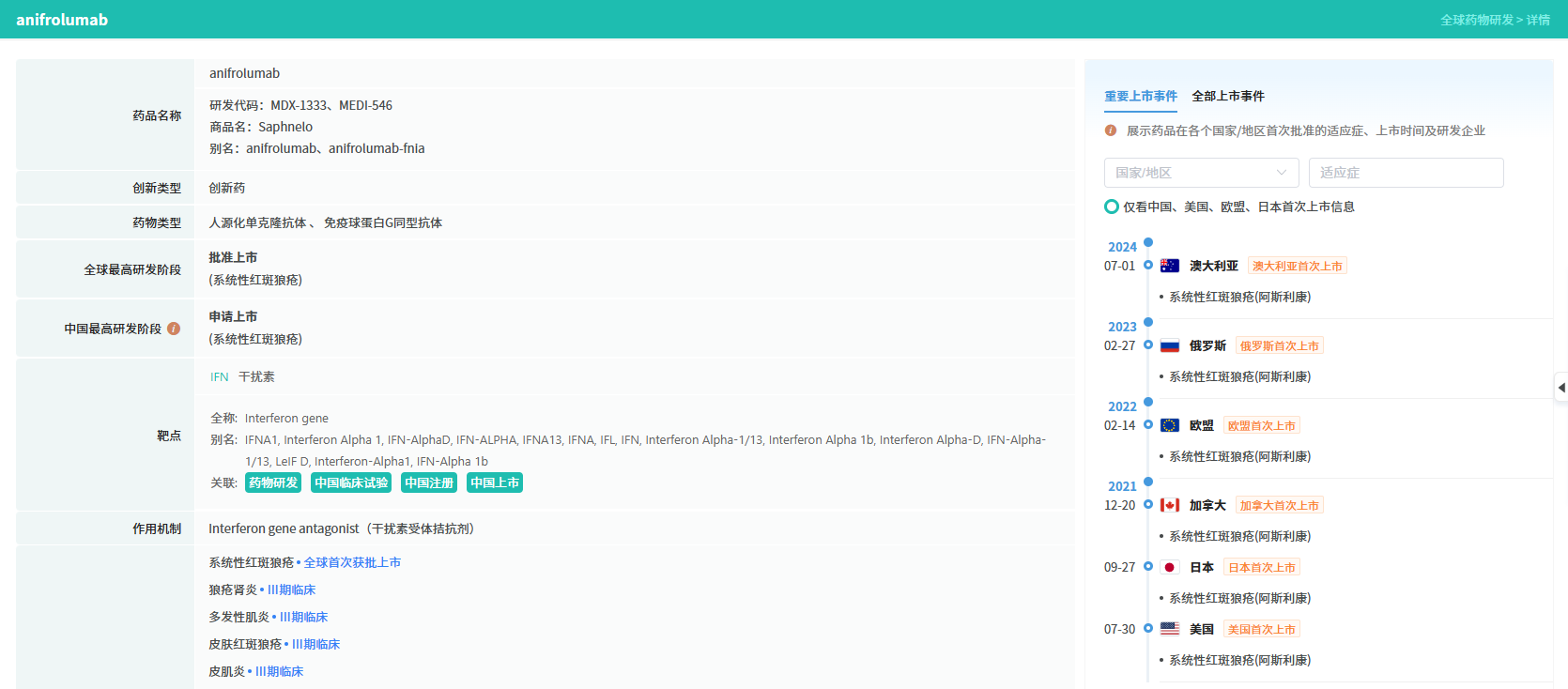Expand the collapsed side panel arrow

1561,388
